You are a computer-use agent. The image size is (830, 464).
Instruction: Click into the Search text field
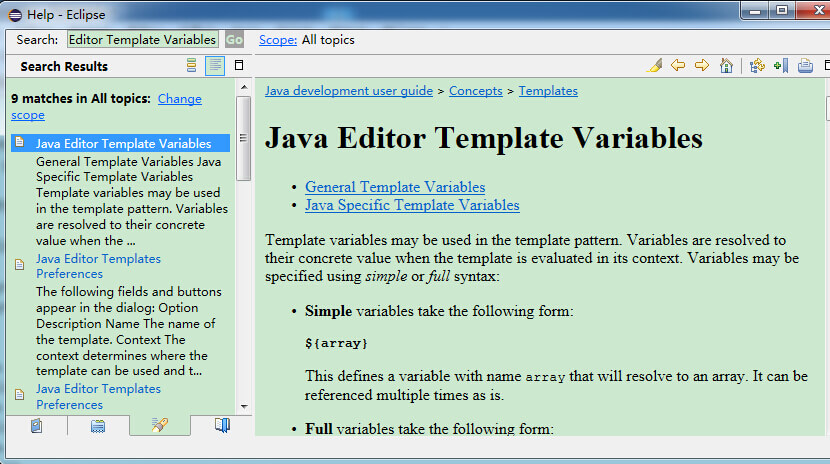coord(142,40)
